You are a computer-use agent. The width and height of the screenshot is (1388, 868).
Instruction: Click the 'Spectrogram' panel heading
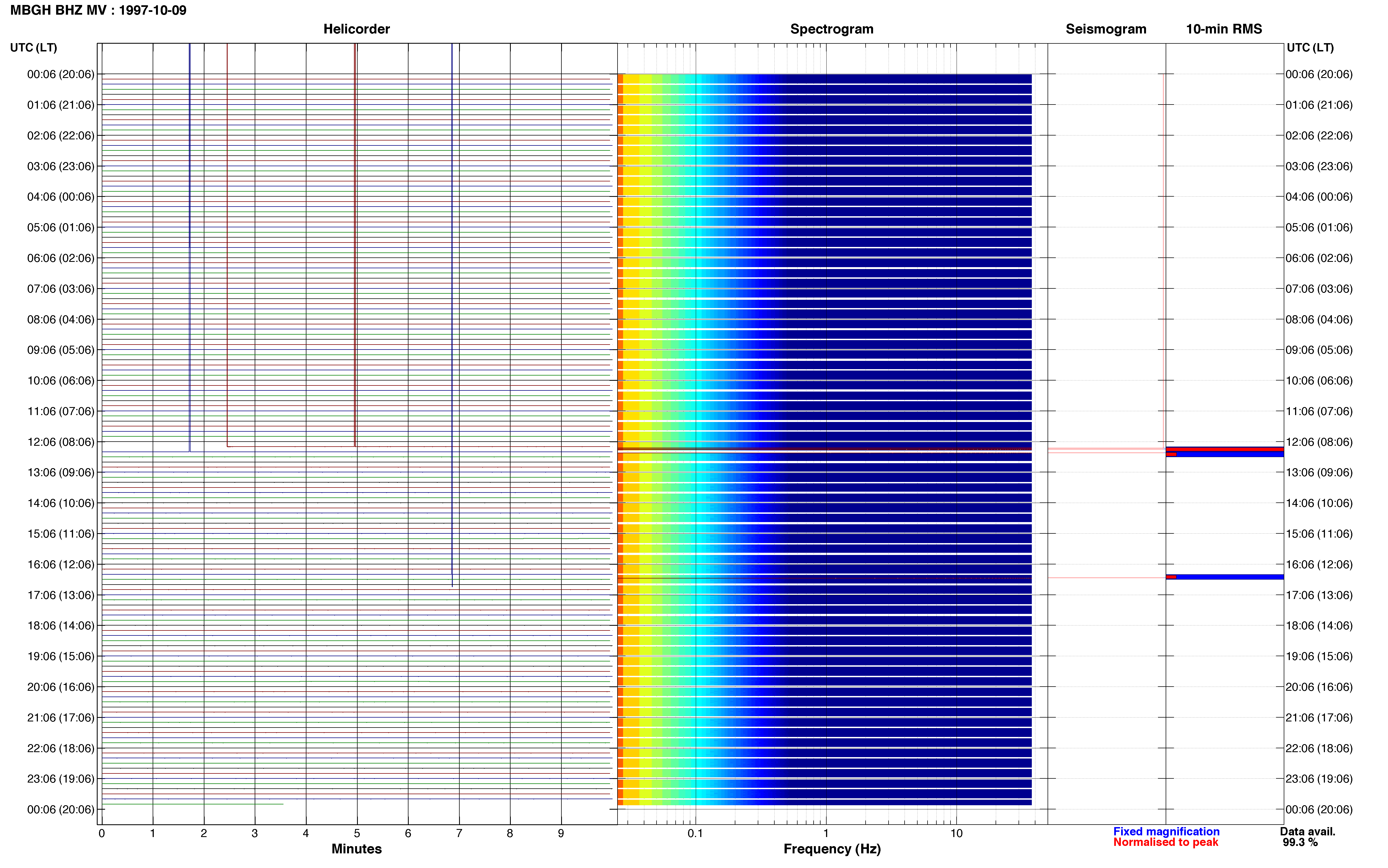[832, 29]
